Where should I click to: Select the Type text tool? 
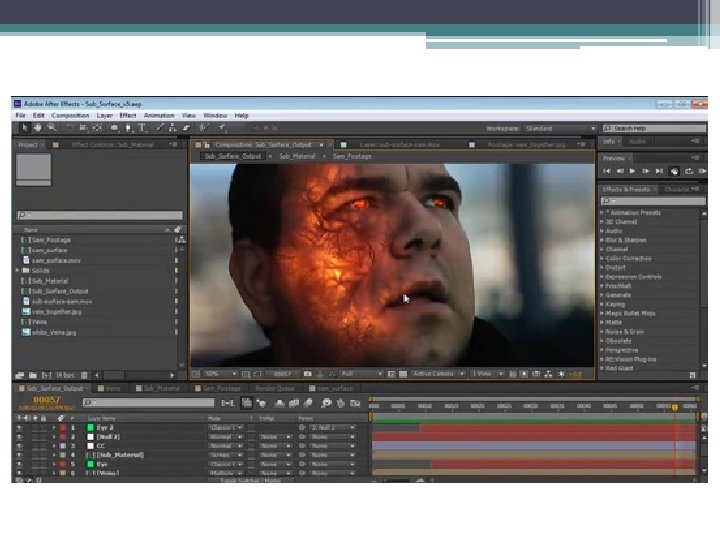[142, 128]
